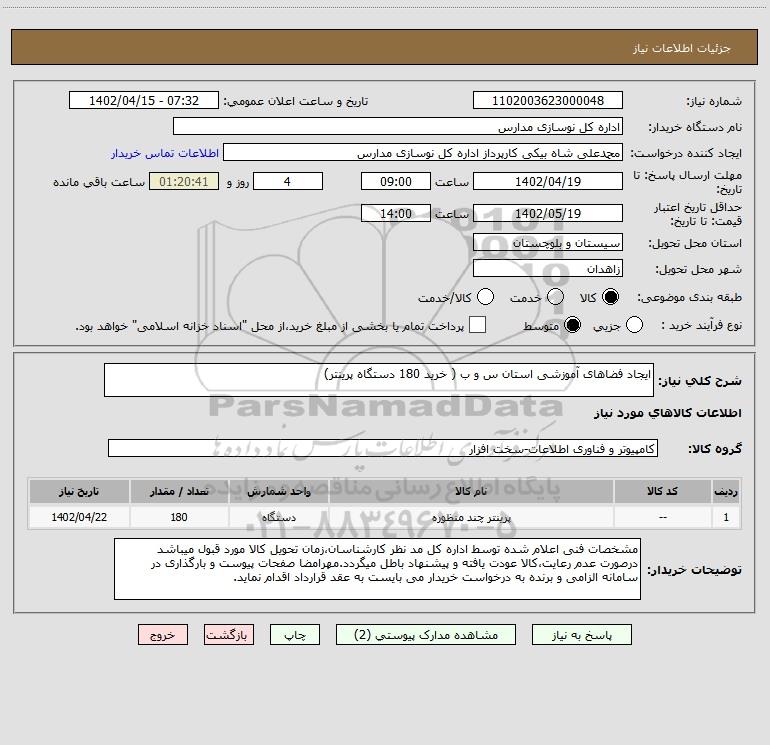Viewport: 770px width, 745px height.
Task: Click the goods group field کامپیوتر و فناوری اطلاعات
Action: click(x=383, y=448)
